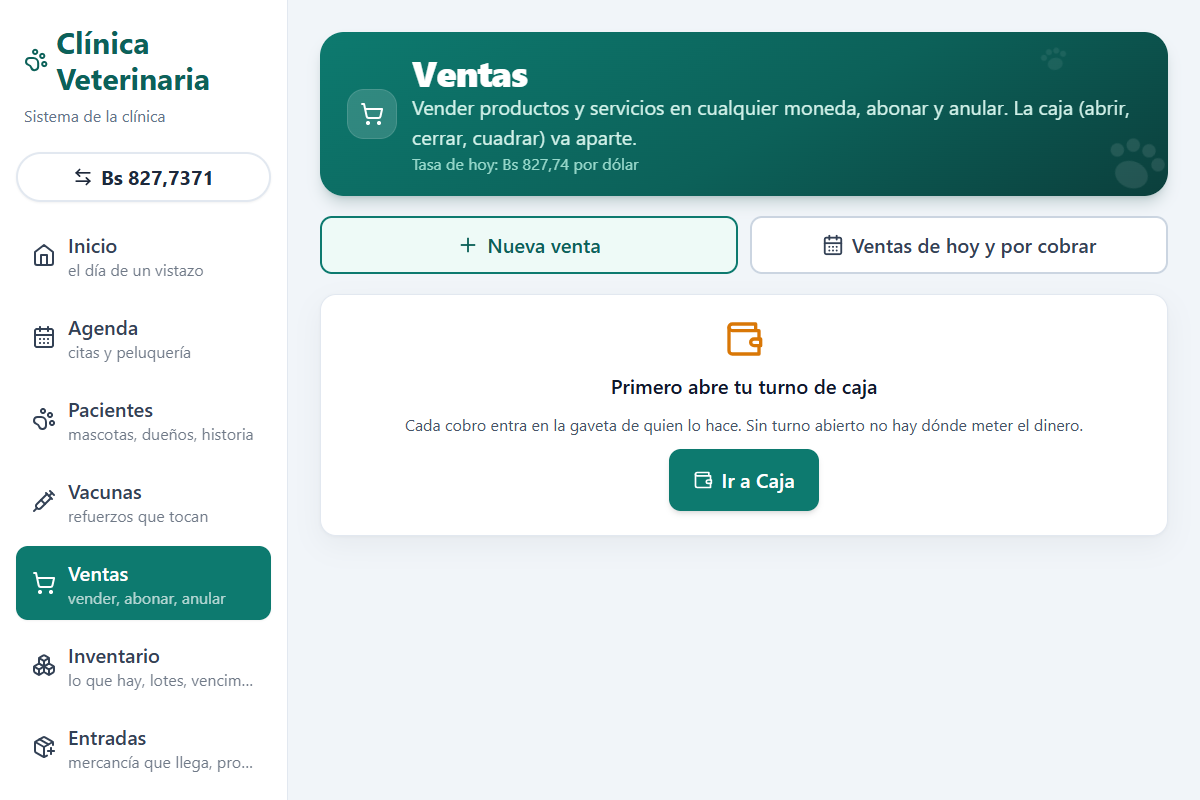Open Agenda citas y peluquería menu item
Viewport: 1200px width, 800px height.
[143, 338]
